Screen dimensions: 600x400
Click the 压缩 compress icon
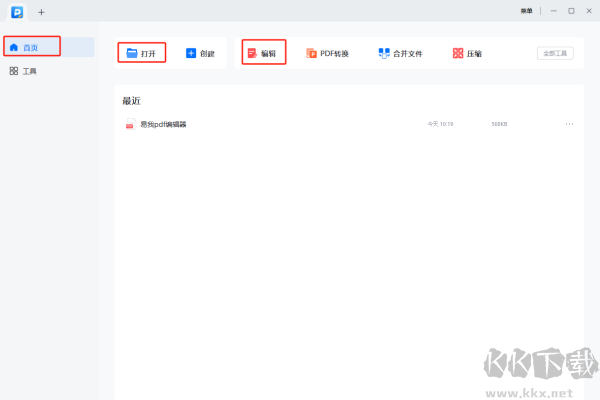458,53
